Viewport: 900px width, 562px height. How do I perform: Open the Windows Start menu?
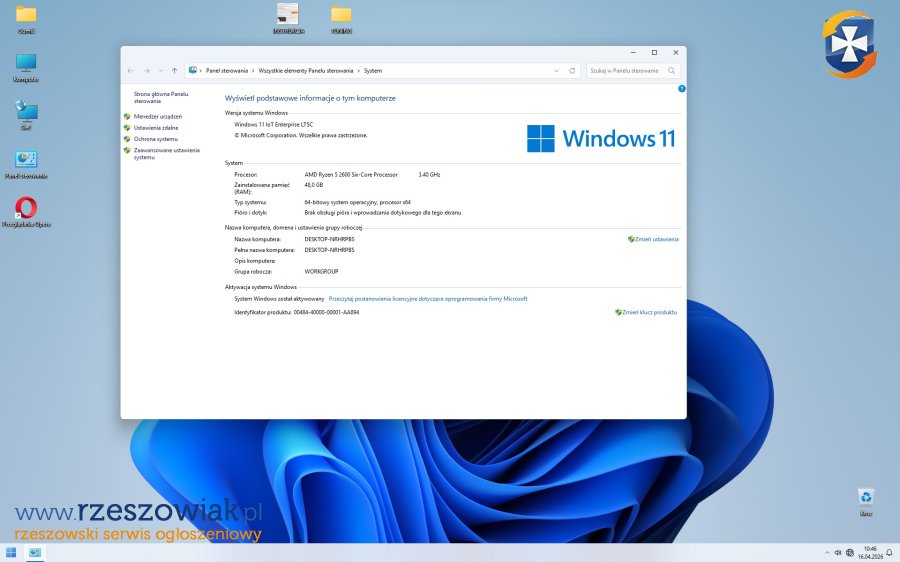11,552
